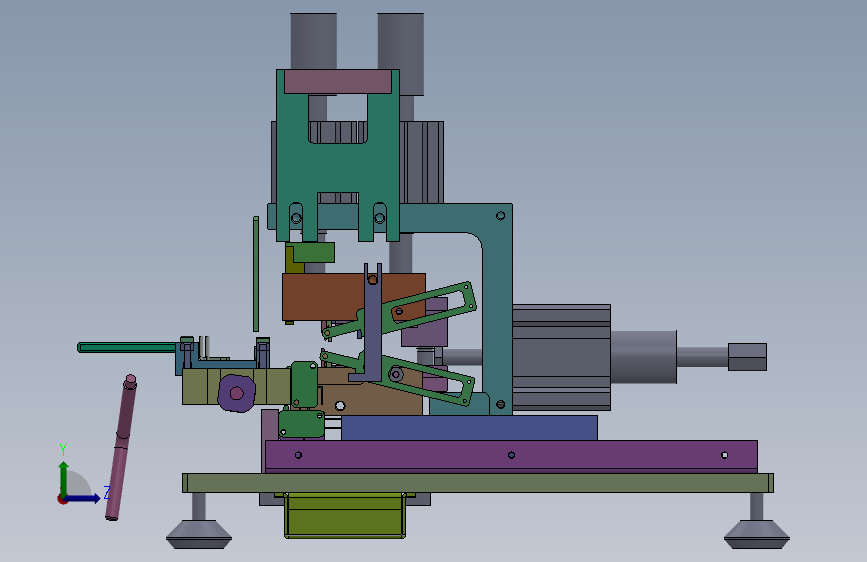Select the tilted maroon rod
The height and width of the screenshot is (562, 867).
tap(121, 447)
